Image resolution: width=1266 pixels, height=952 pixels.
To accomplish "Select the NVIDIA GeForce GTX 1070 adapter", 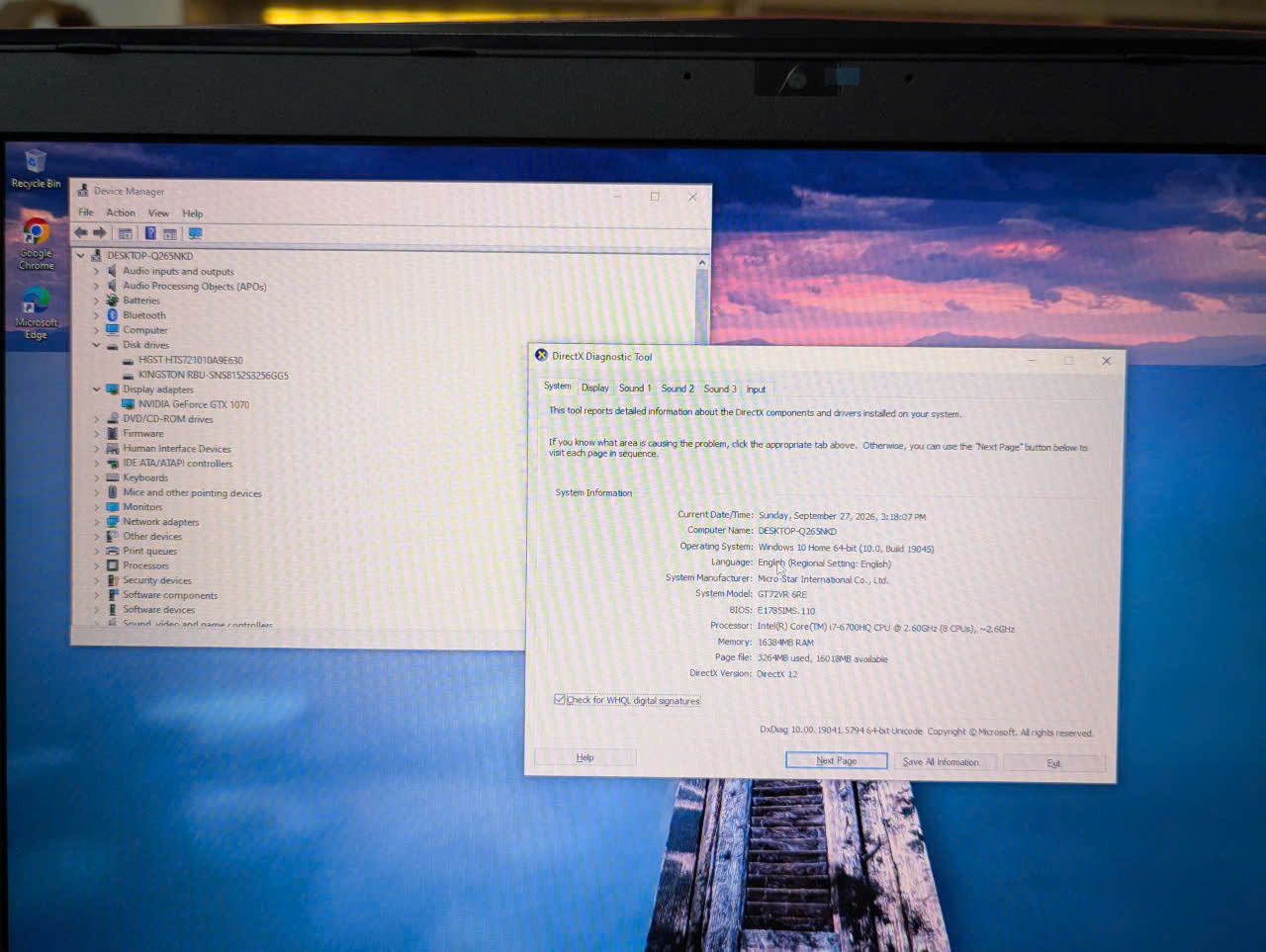I will pyautogui.click(x=193, y=404).
